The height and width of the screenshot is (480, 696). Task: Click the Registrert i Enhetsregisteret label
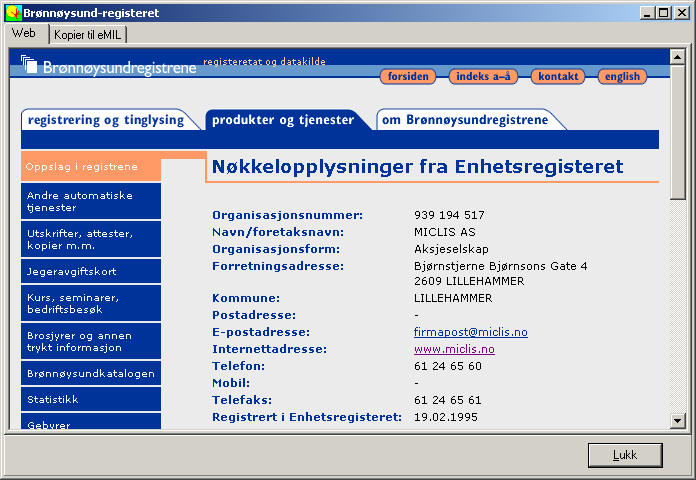[x=307, y=417]
